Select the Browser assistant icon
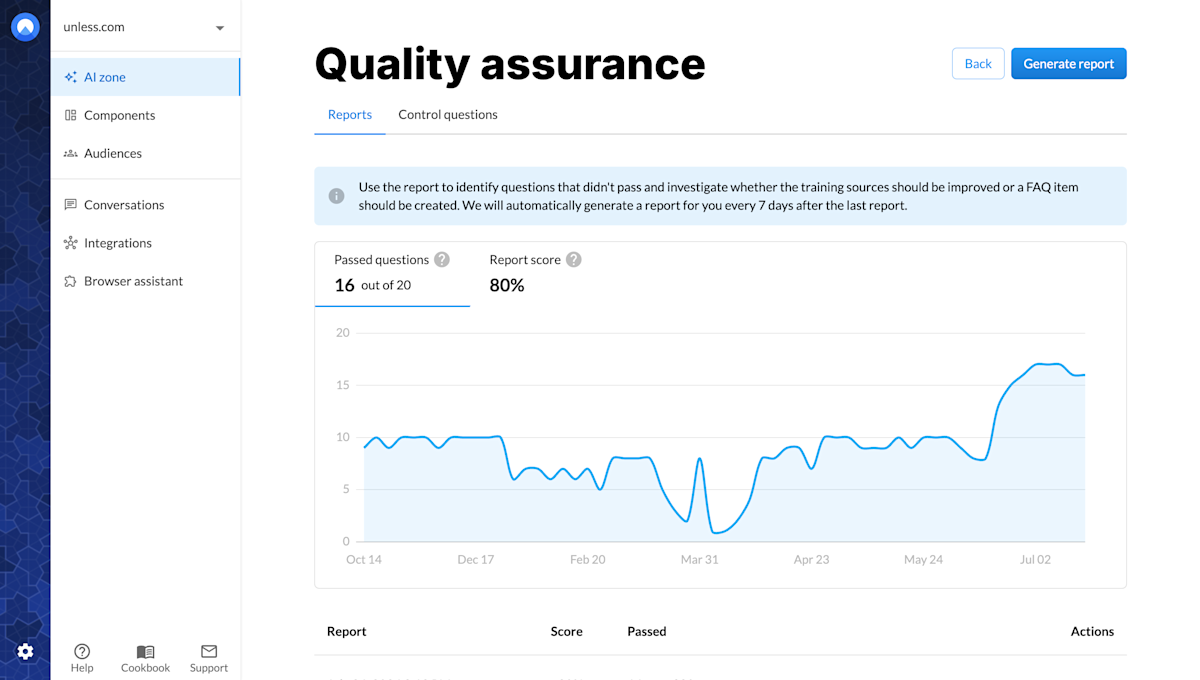Viewport: 1200px width, 680px height. [x=70, y=281]
